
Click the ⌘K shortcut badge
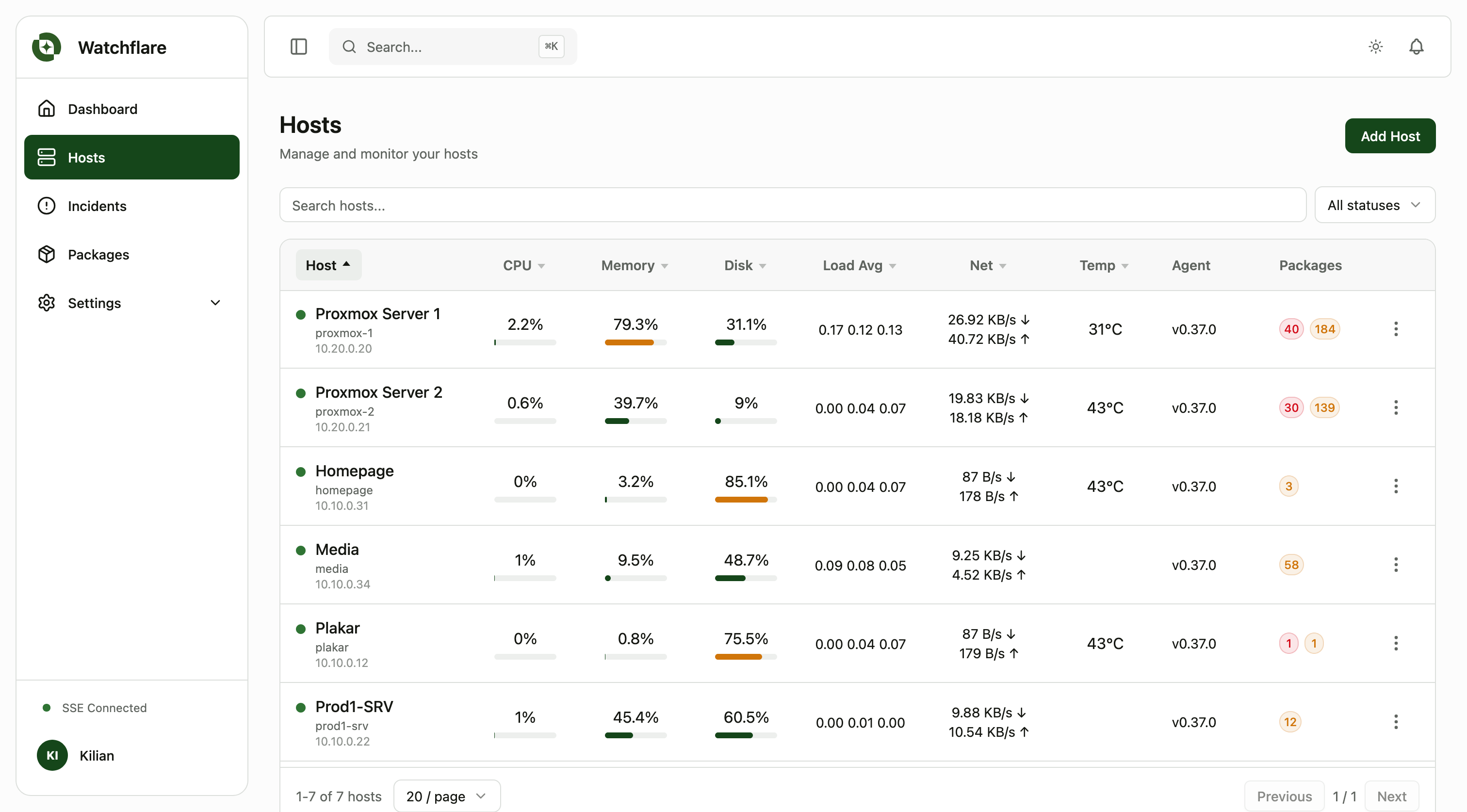tap(551, 47)
